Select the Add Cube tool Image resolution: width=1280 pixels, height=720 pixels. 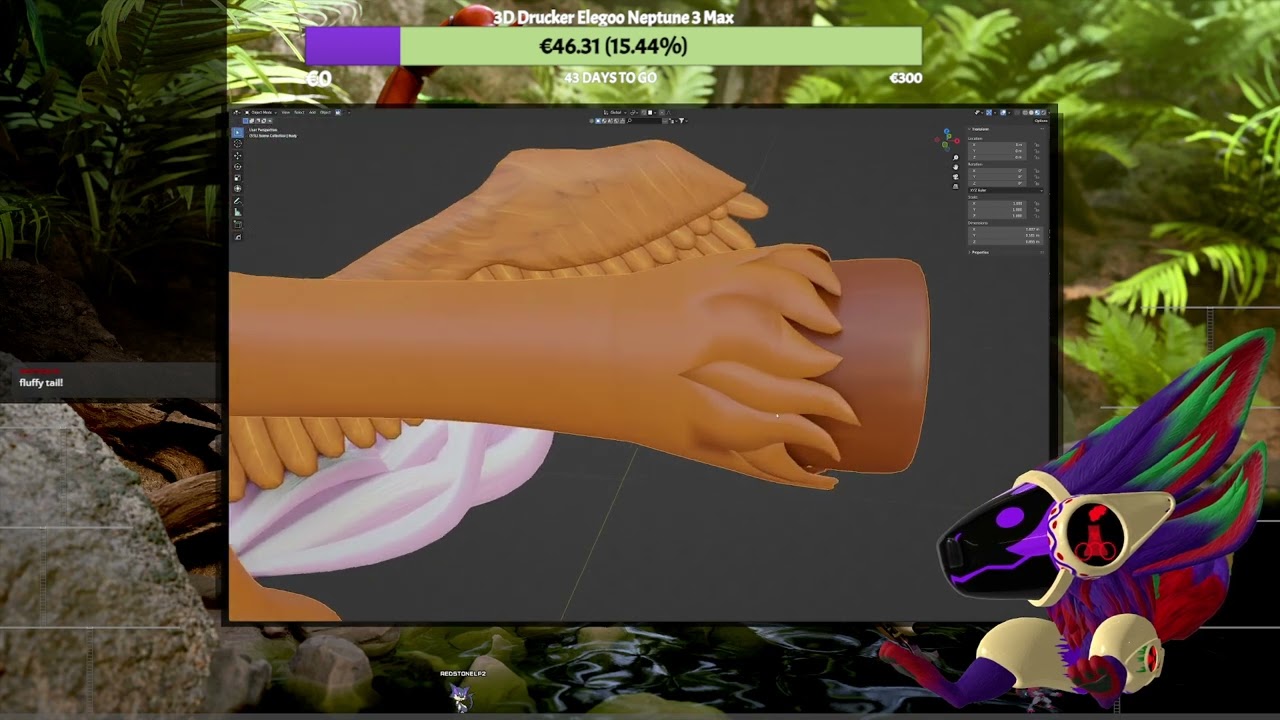(237, 225)
